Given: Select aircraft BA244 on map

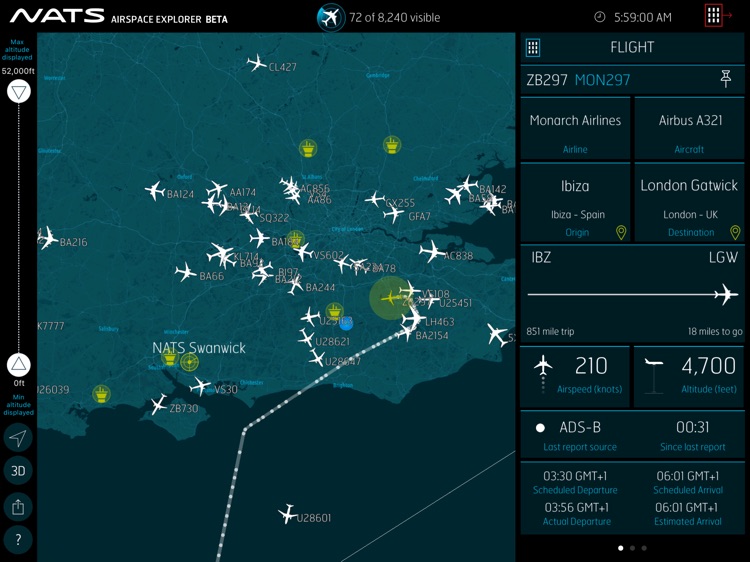Looking at the screenshot, I should coord(295,285).
